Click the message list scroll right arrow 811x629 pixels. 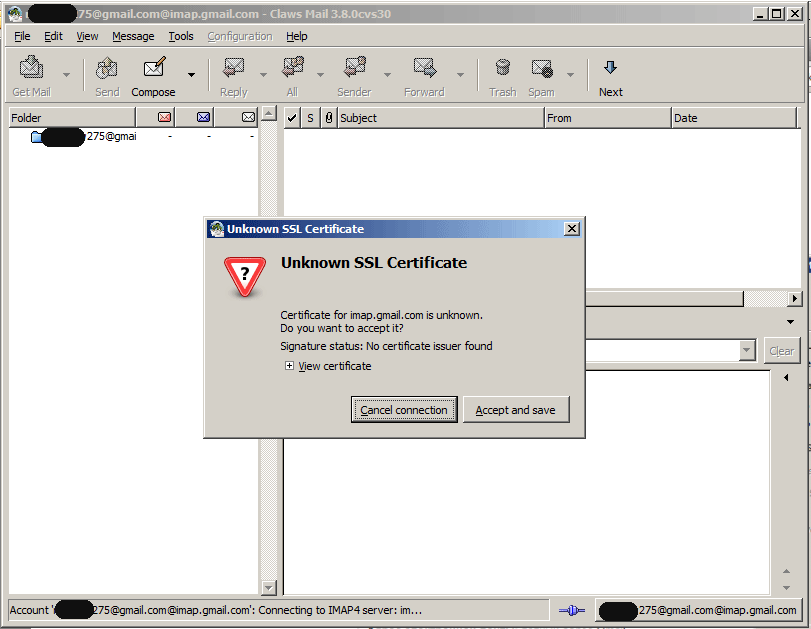point(794,298)
